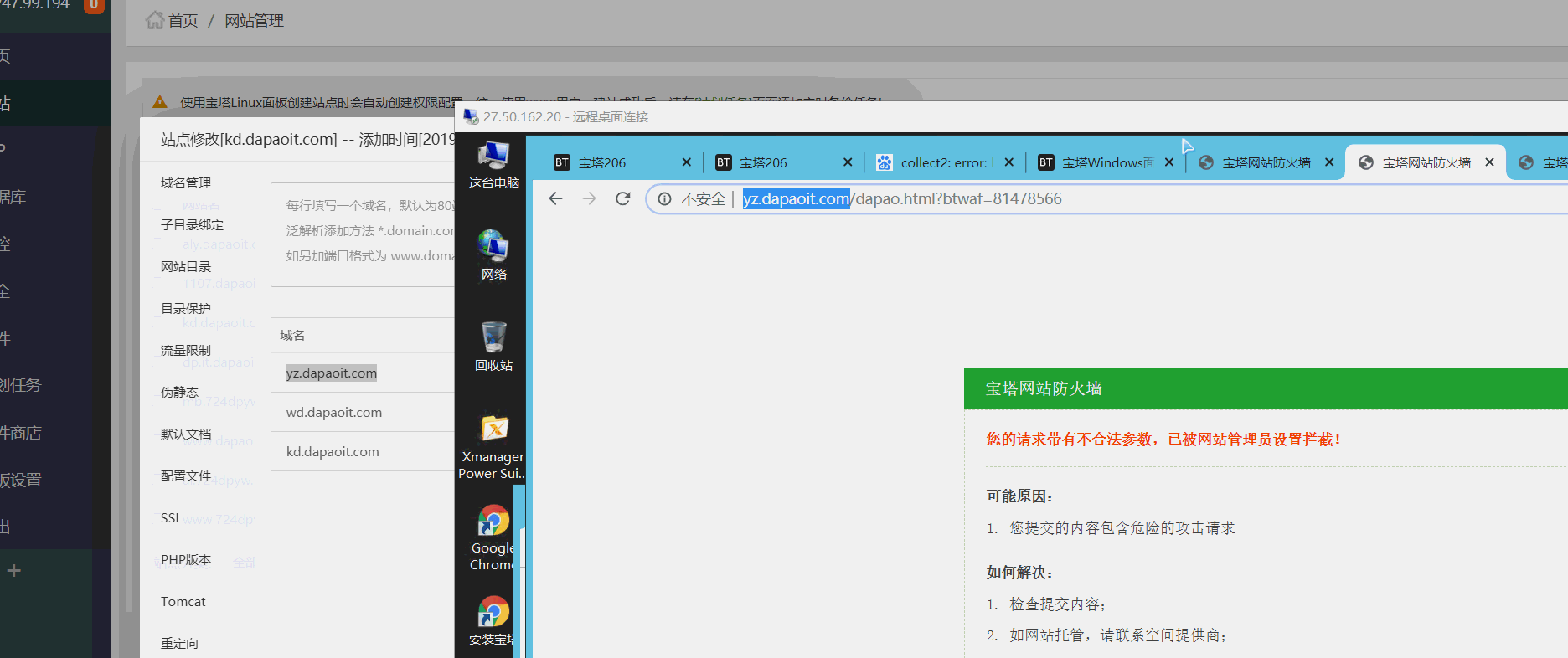Click the warning triangle icon in notice
This screenshot has width=1568, height=658.
click(160, 102)
